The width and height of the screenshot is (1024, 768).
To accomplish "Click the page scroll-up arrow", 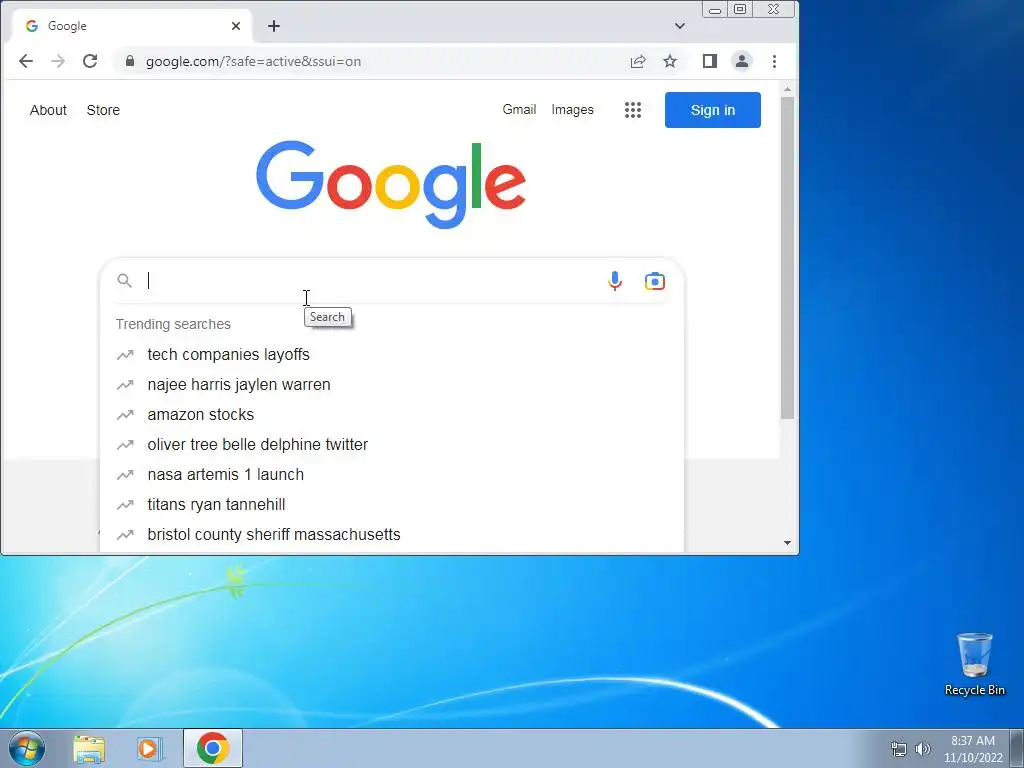I will [788, 89].
